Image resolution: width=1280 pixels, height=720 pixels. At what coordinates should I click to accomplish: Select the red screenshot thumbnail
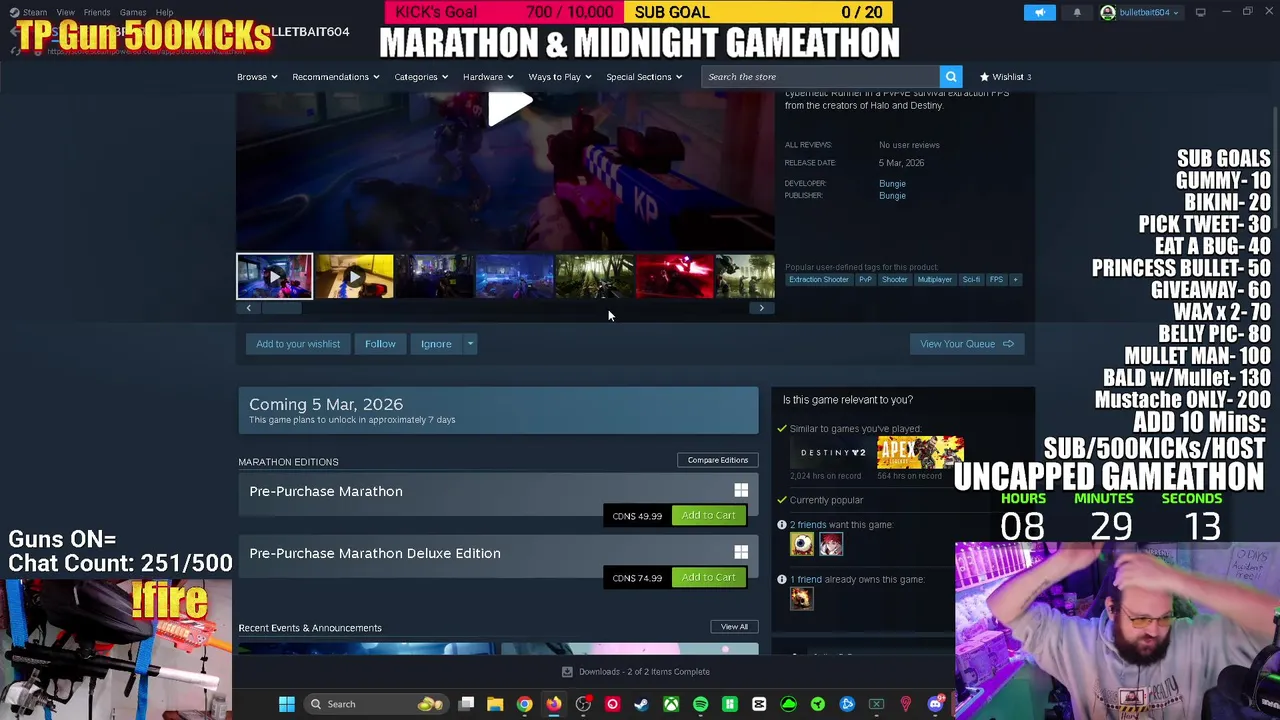pos(675,277)
